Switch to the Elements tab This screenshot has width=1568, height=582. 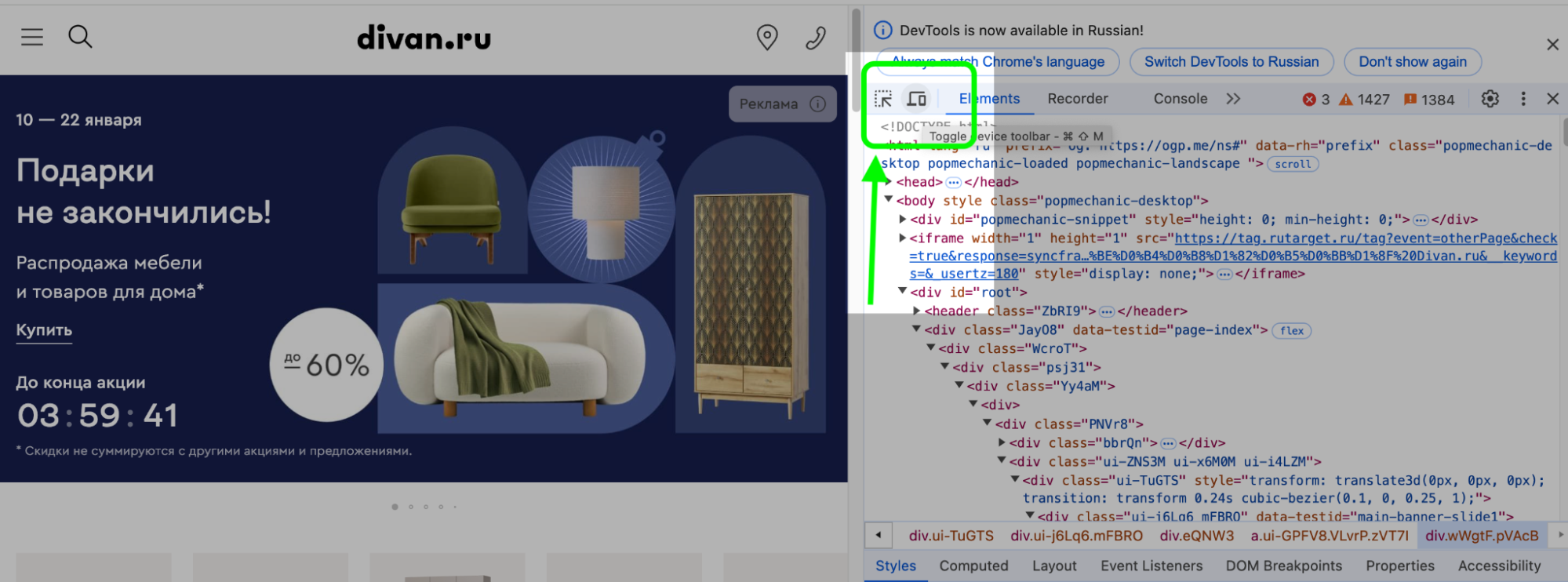tap(989, 99)
